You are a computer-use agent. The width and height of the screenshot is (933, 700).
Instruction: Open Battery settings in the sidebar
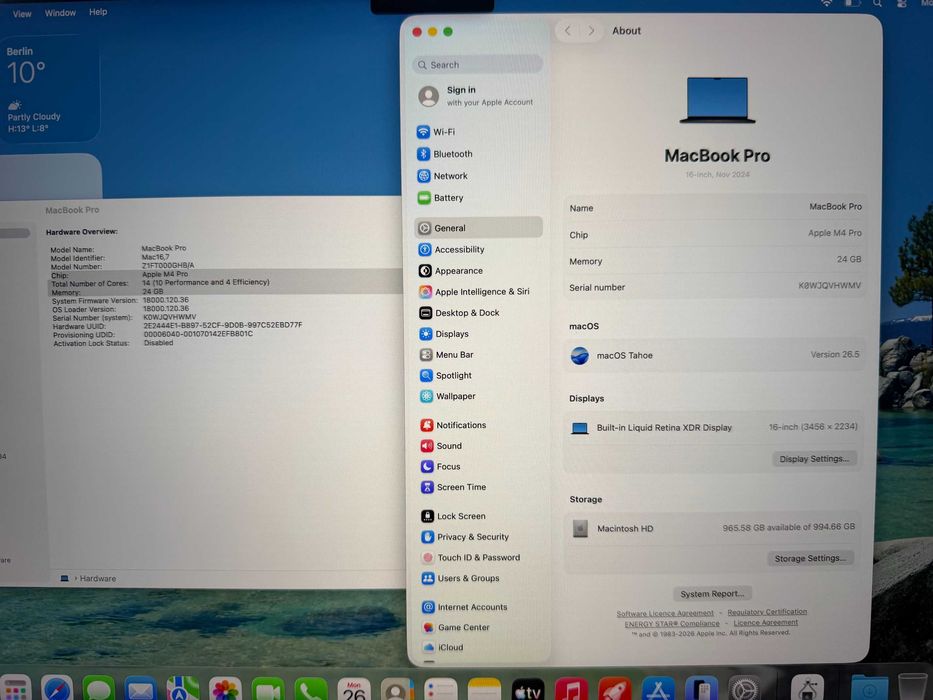click(x=440, y=198)
